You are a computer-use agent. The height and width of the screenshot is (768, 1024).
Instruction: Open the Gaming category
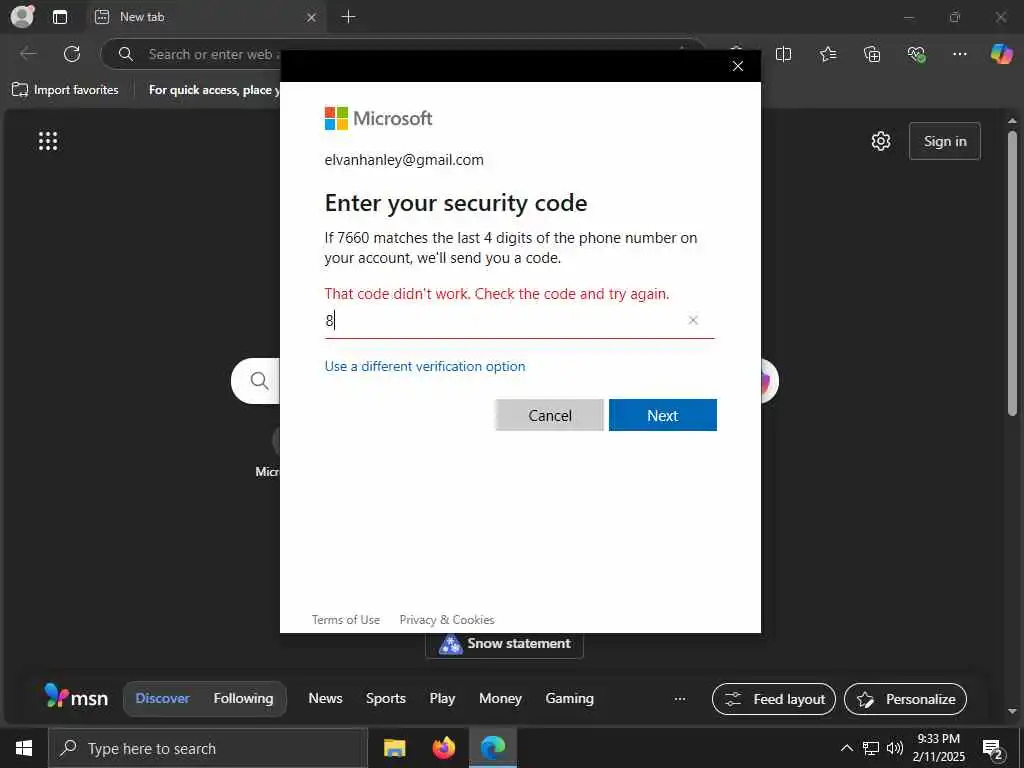pos(569,698)
